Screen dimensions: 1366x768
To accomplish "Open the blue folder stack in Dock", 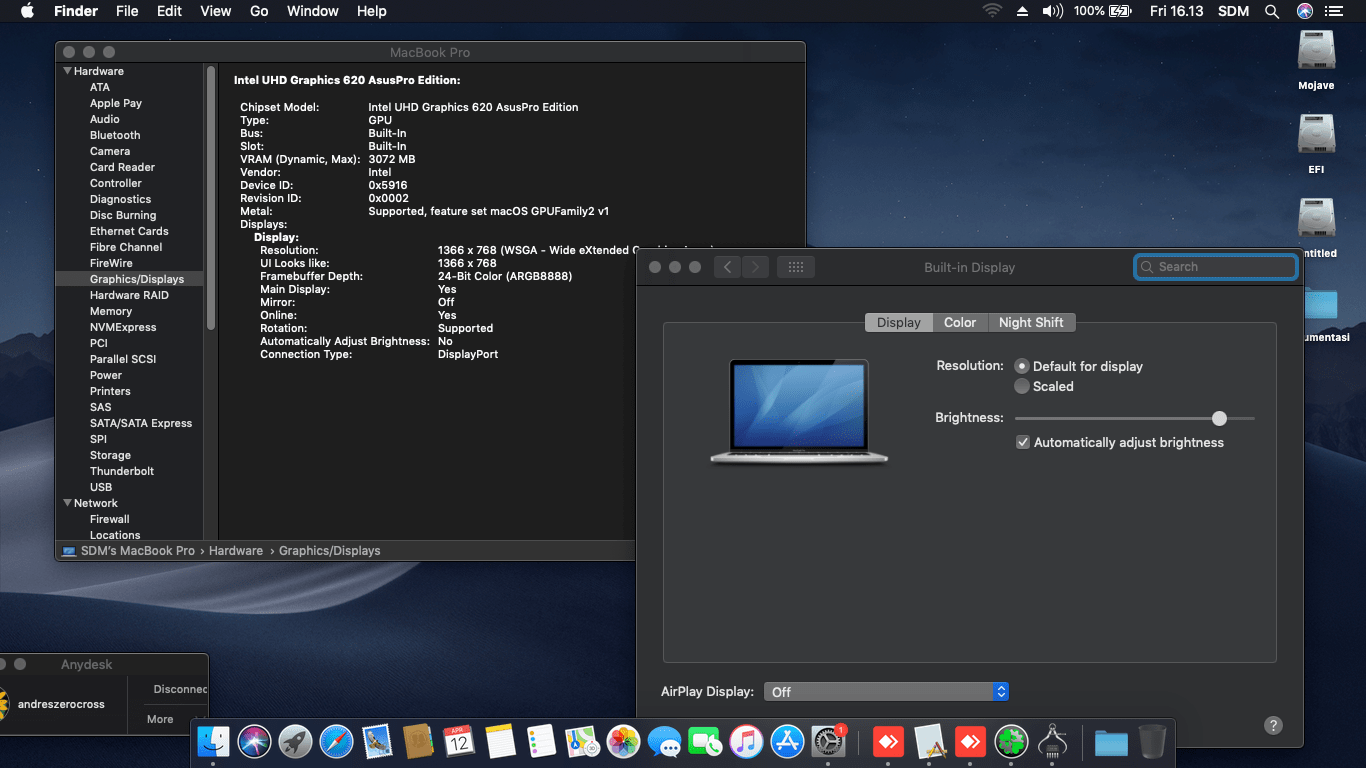I will [1111, 741].
